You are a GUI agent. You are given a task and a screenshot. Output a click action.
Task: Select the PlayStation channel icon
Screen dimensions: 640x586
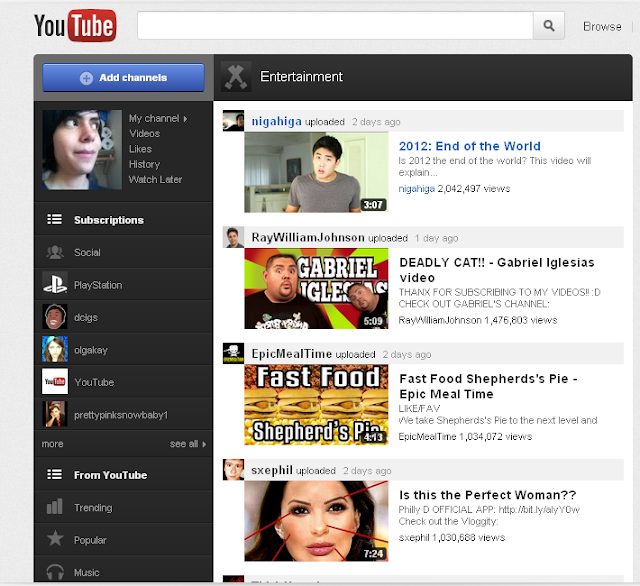(x=55, y=284)
